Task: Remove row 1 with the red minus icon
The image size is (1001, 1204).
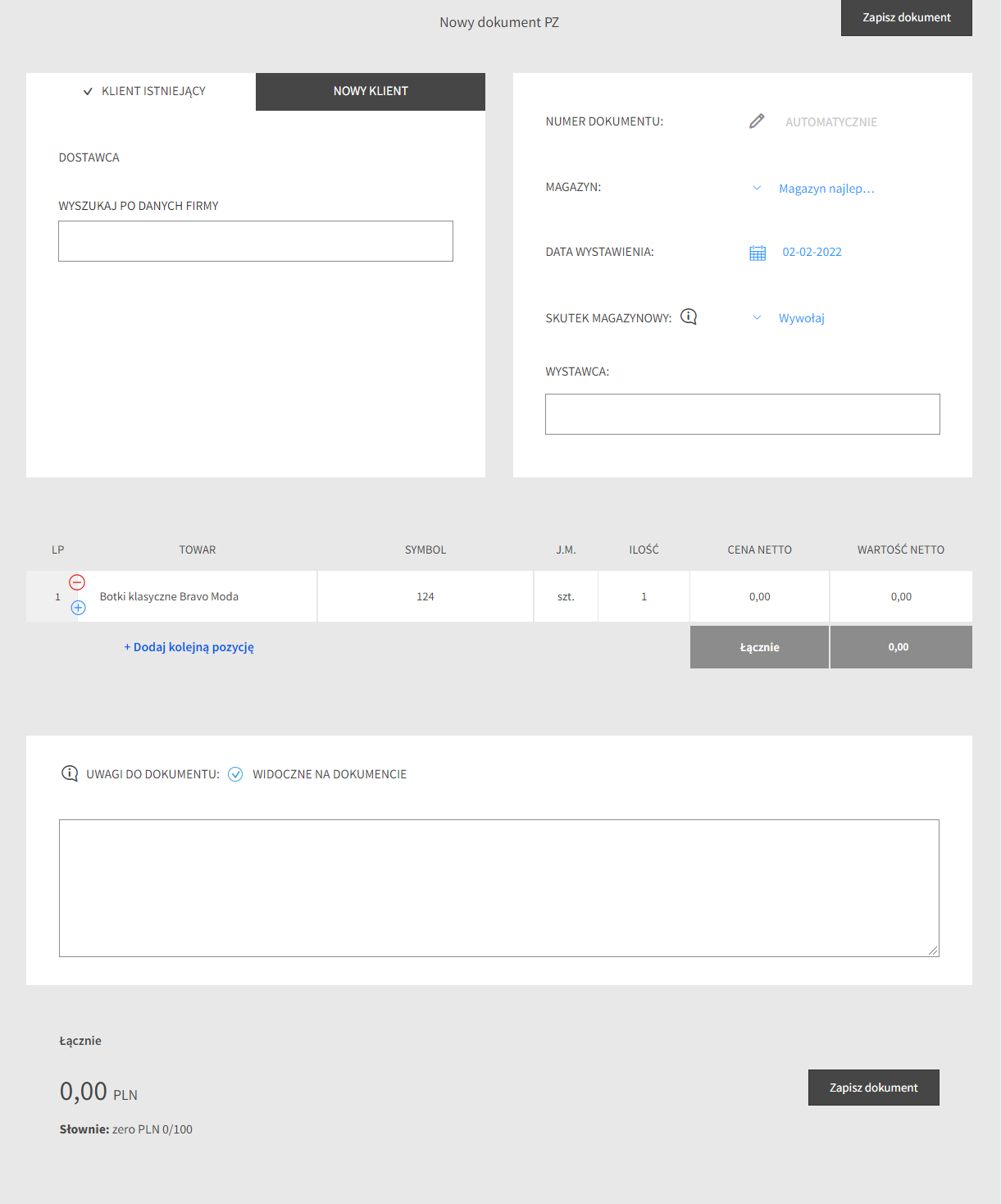Action: [77, 582]
